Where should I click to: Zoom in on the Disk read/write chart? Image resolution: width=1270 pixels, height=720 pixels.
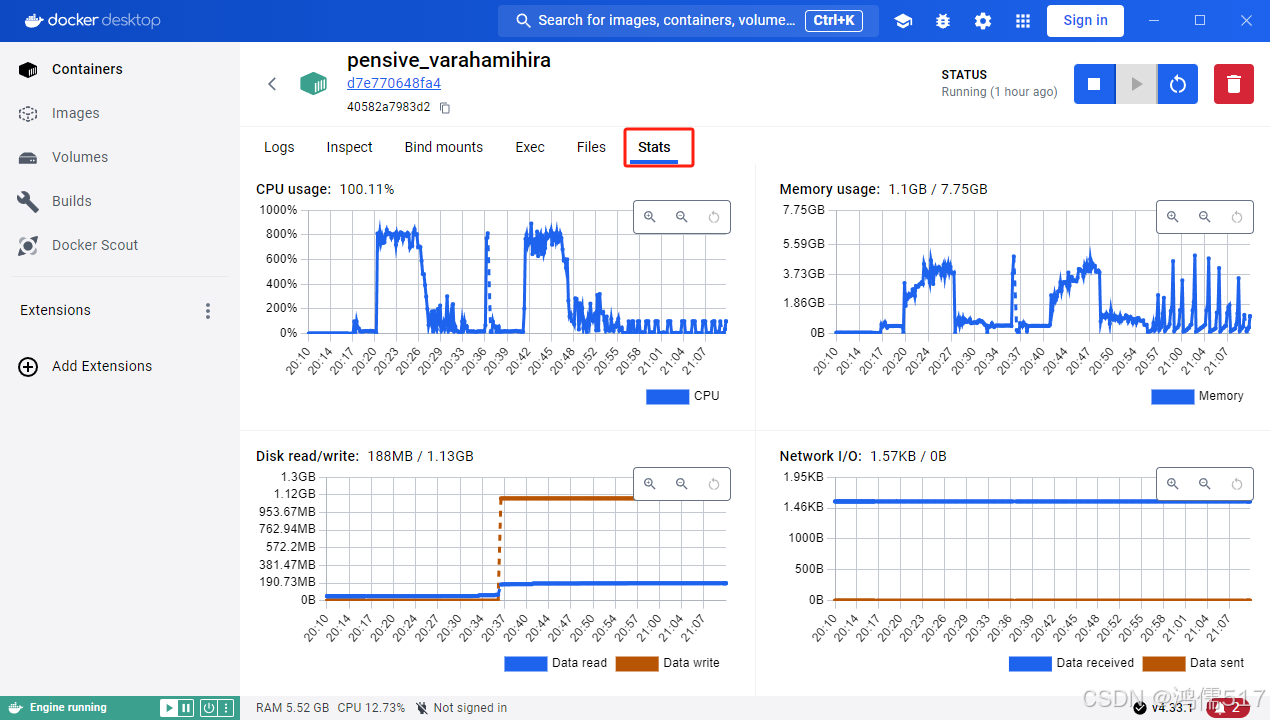(650, 484)
